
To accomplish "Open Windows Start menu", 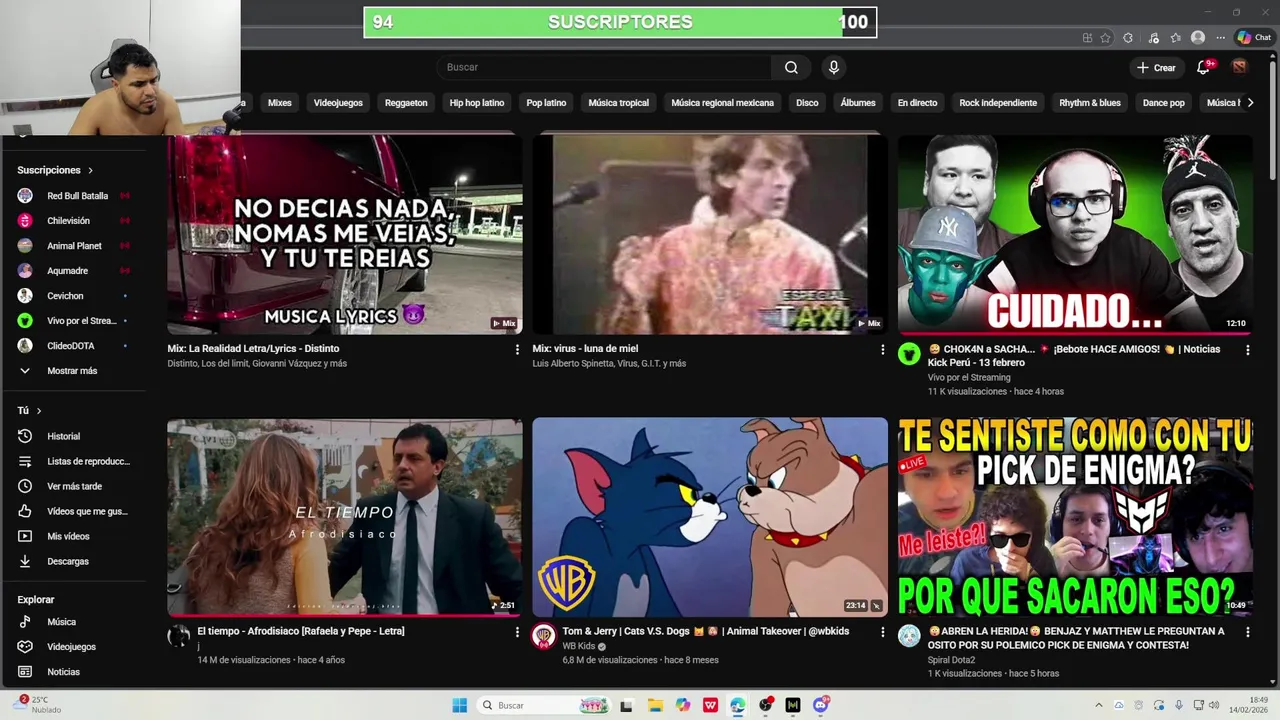I will [x=459, y=705].
